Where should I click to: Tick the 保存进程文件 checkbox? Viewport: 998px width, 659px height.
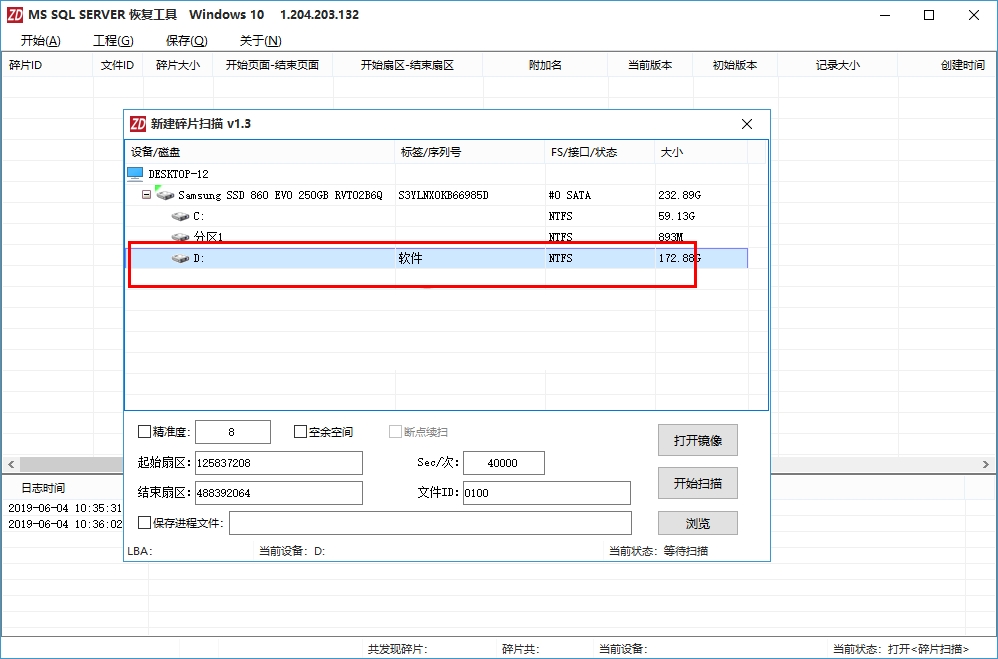(144, 523)
